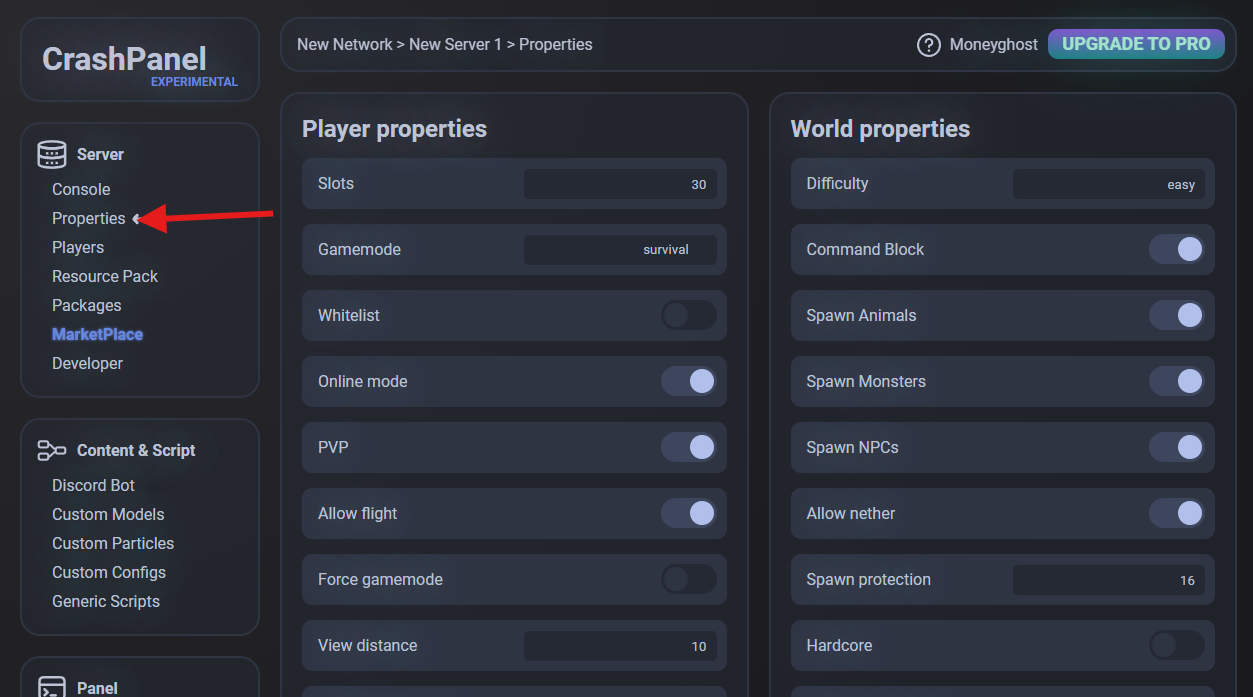Click the Server database icon
Viewport: 1253px width, 697px height.
pos(52,154)
